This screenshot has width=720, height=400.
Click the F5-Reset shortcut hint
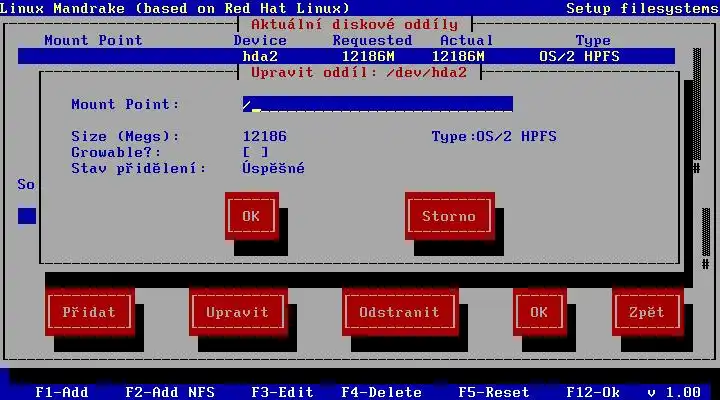494,392
